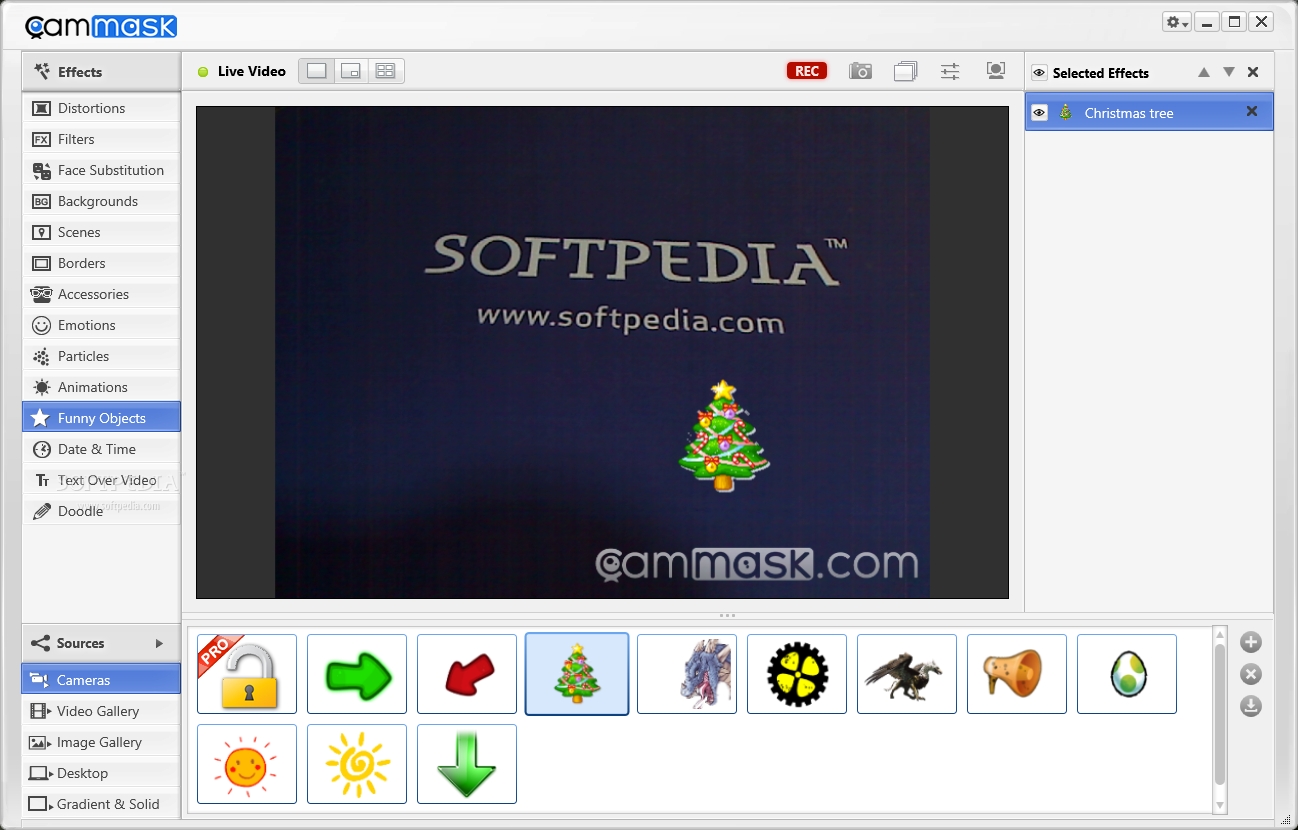This screenshot has width=1298, height=830.
Task: Add the megaphone object thumbnail
Action: click(1017, 674)
